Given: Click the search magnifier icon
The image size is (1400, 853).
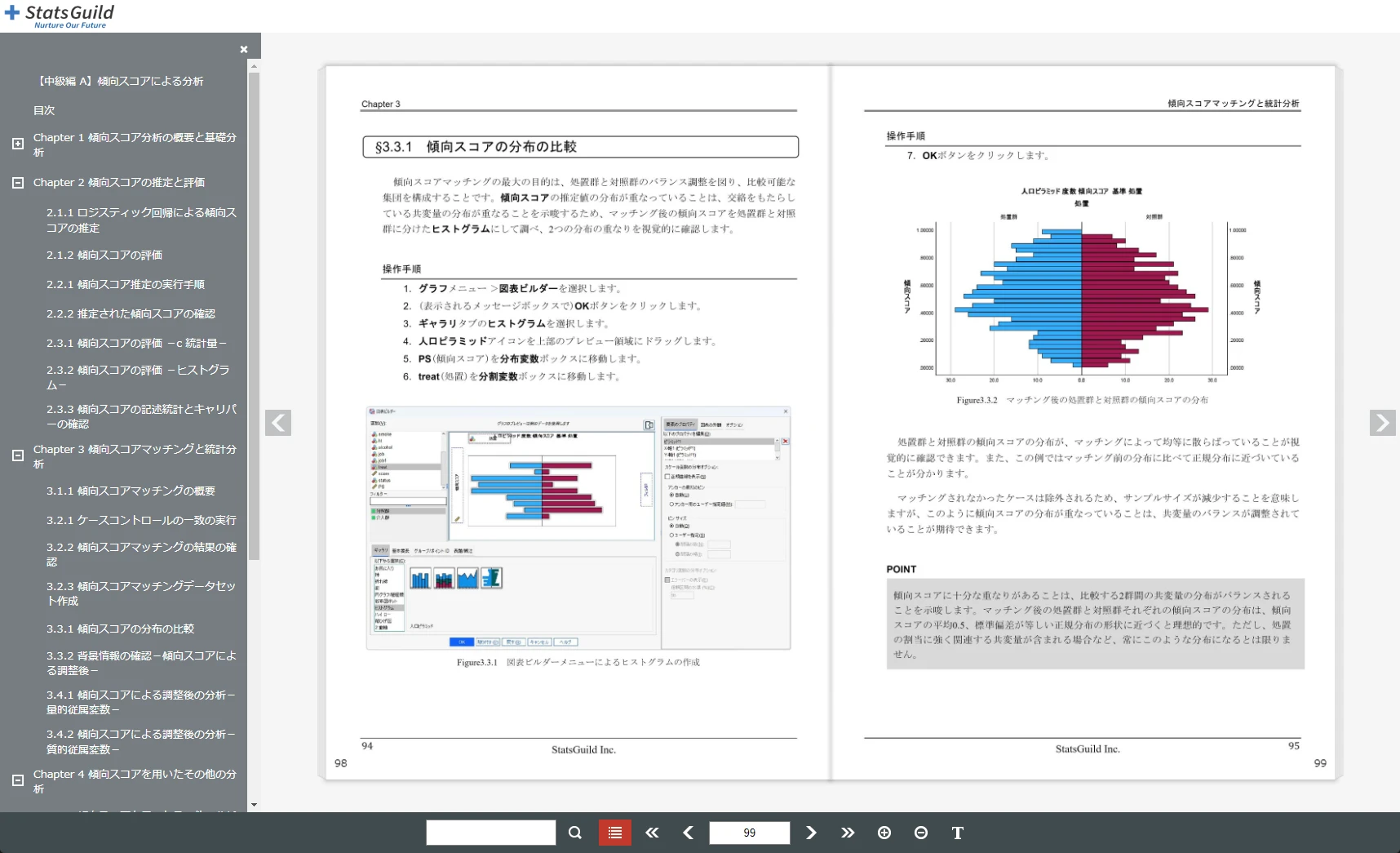Looking at the screenshot, I should (x=574, y=833).
